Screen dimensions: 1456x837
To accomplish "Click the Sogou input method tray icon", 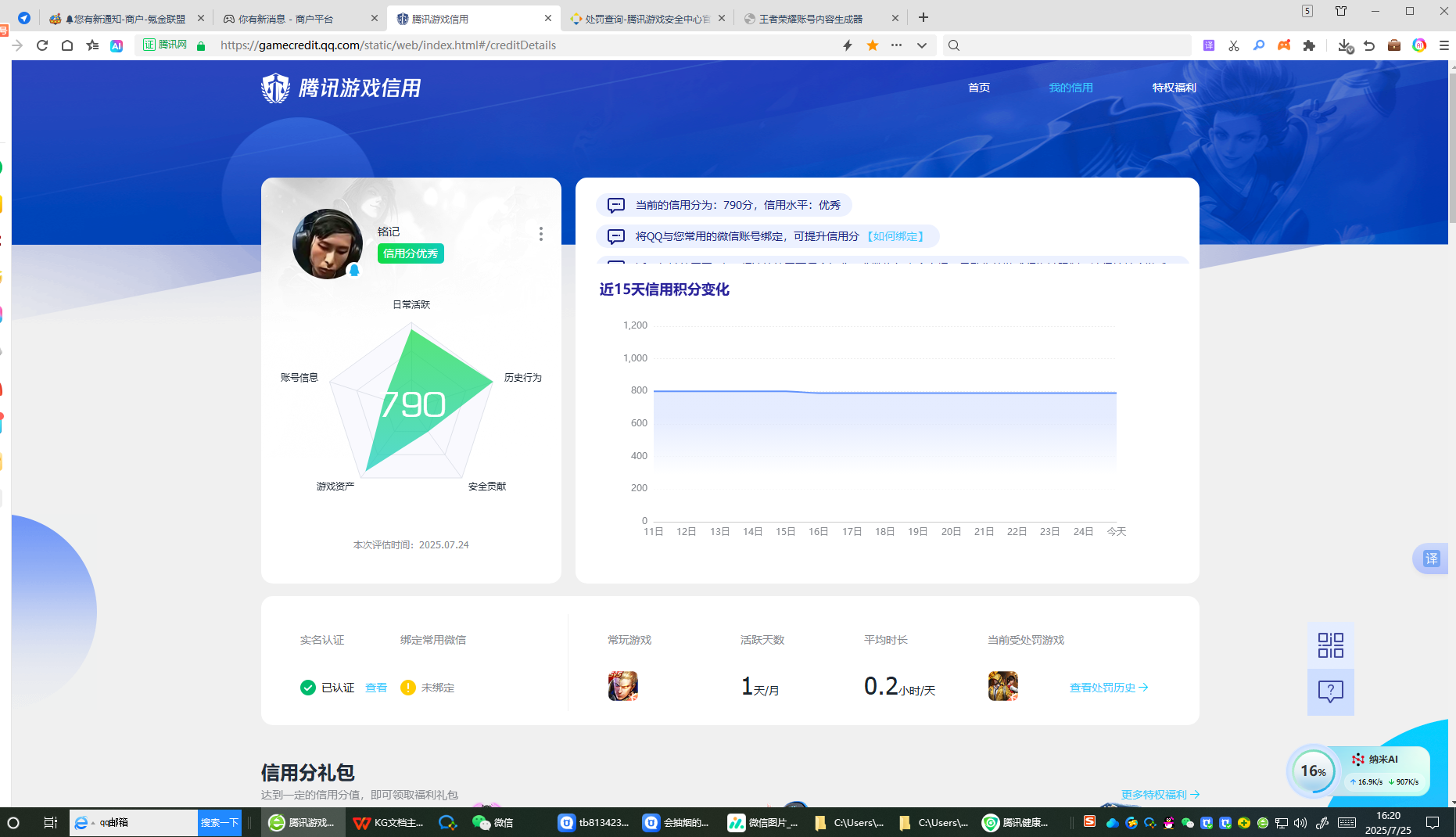I will click(1089, 821).
